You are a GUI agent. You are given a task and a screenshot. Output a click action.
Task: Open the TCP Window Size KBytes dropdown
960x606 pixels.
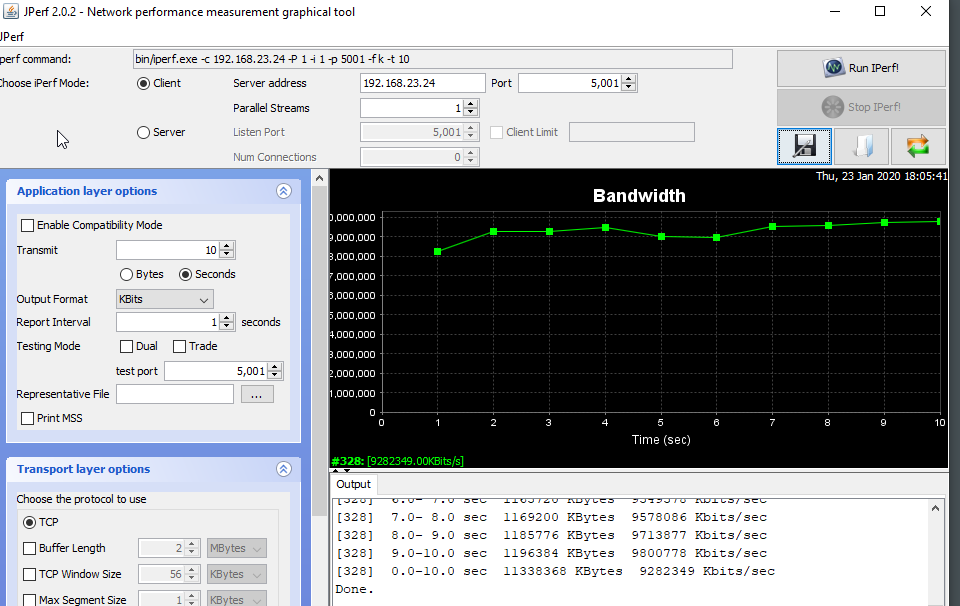click(236, 574)
